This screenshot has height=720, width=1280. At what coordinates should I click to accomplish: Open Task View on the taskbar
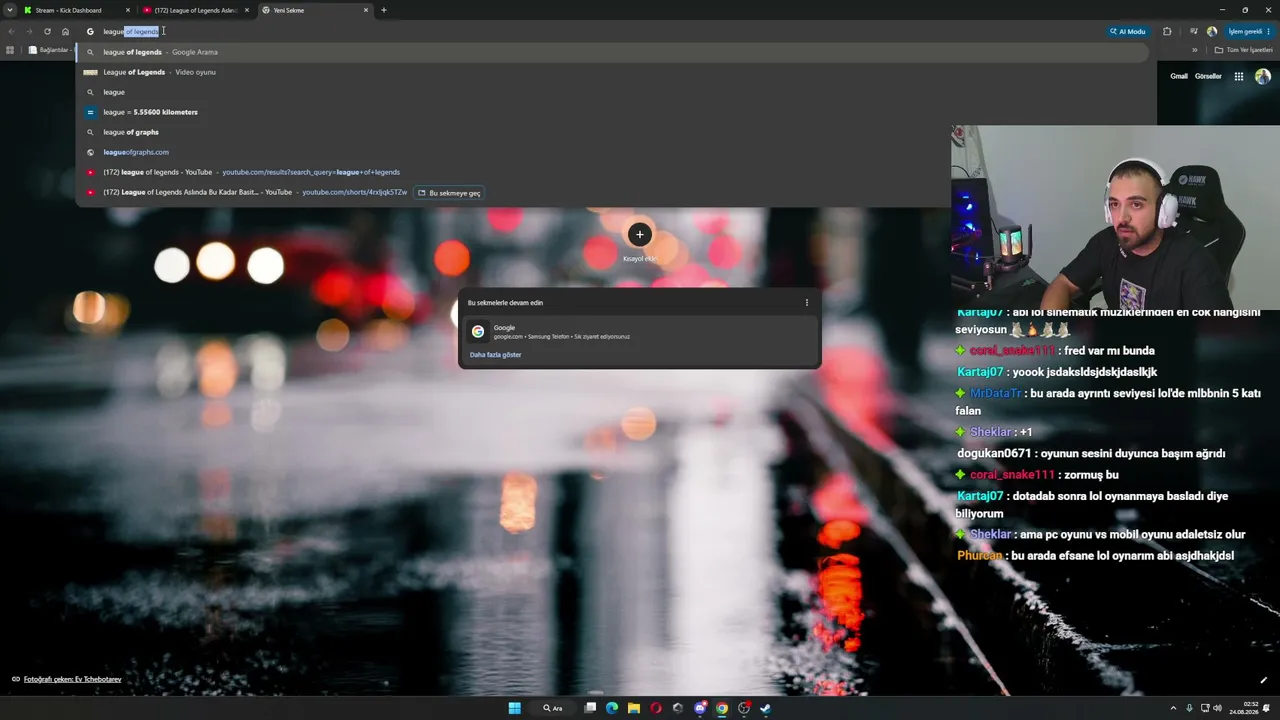[x=590, y=708]
